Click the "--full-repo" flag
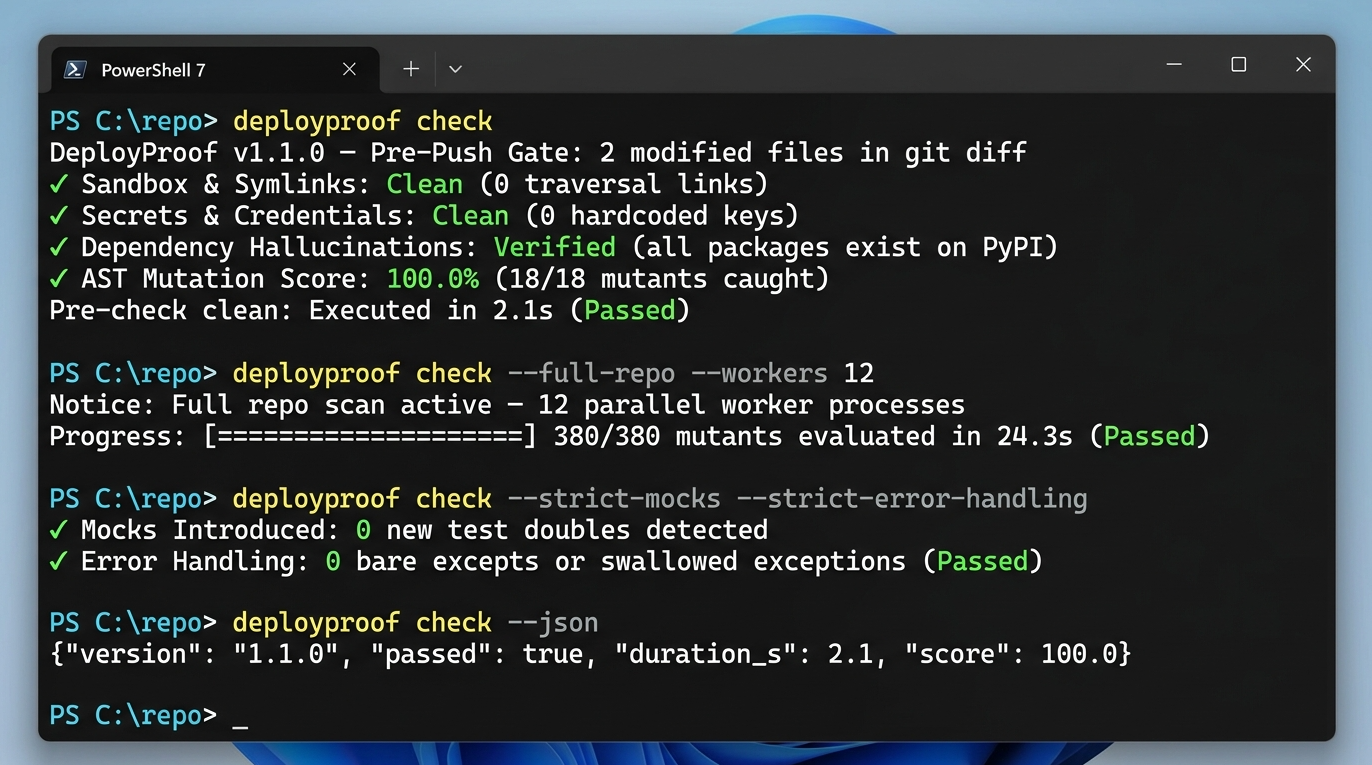Screen dimensions: 1372x765 [x=593, y=374]
